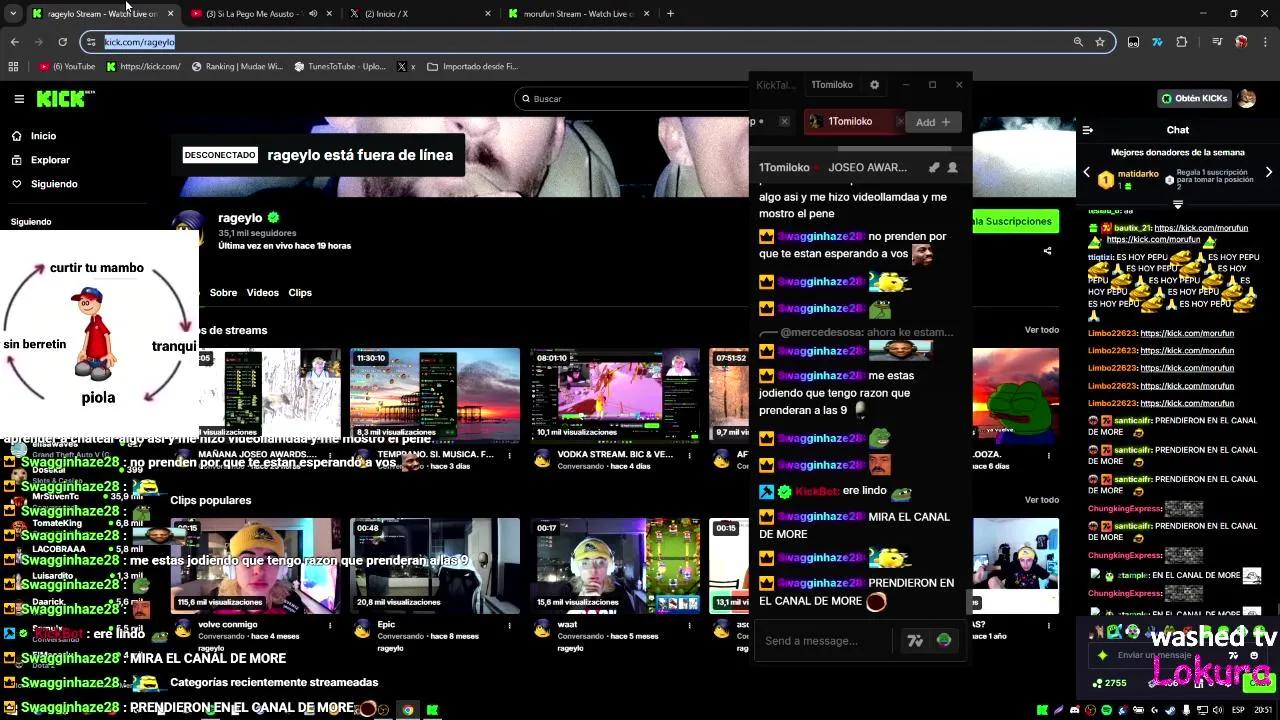Play the 'Epic' clip thumbnail
This screenshot has width=1280, height=720.
tap(435, 566)
